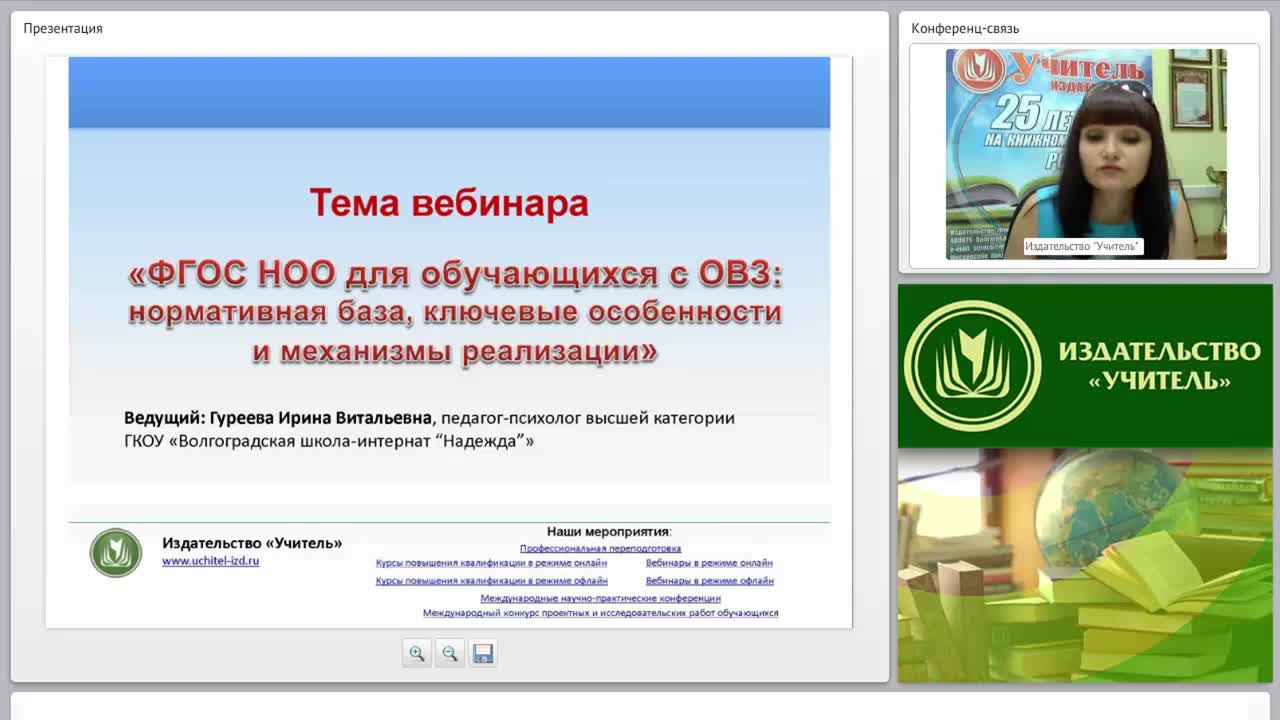Zoom in on the presentation slide
The height and width of the screenshot is (720, 1280).
tap(416, 653)
